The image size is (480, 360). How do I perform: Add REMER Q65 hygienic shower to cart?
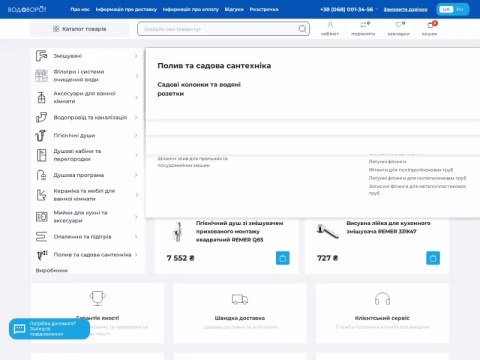pyautogui.click(x=283, y=258)
